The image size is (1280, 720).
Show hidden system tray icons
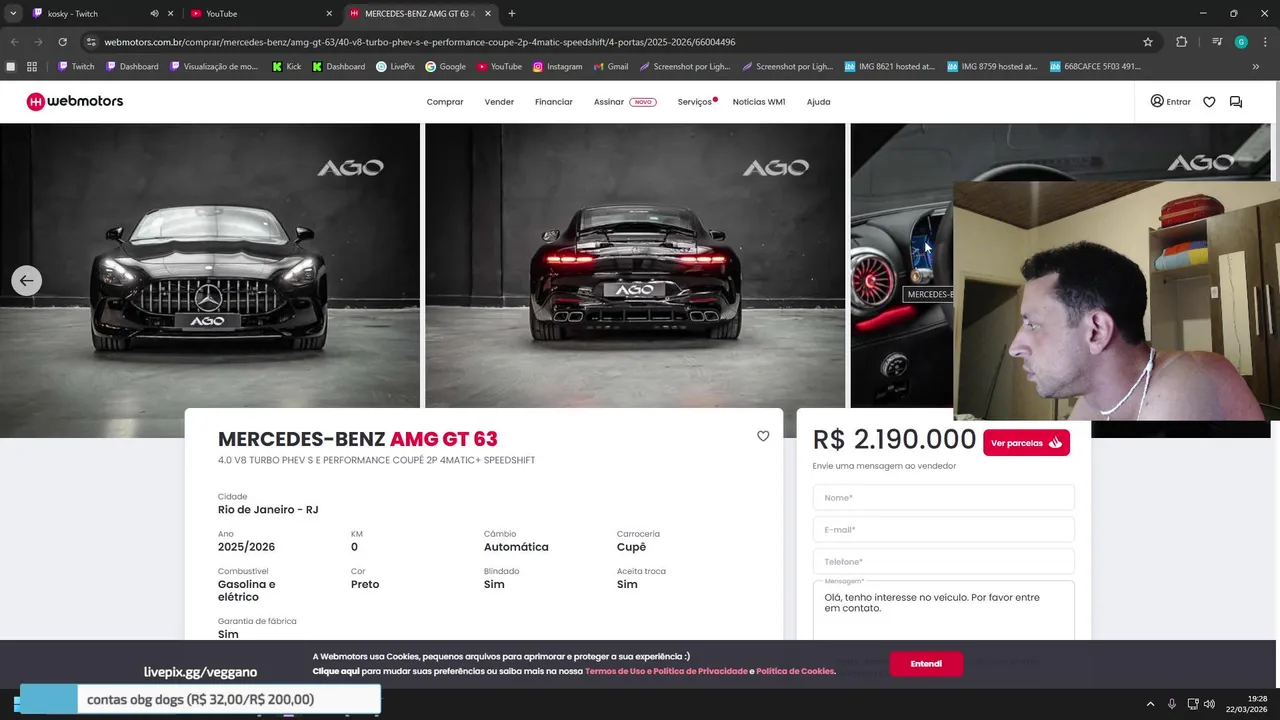click(1150, 704)
